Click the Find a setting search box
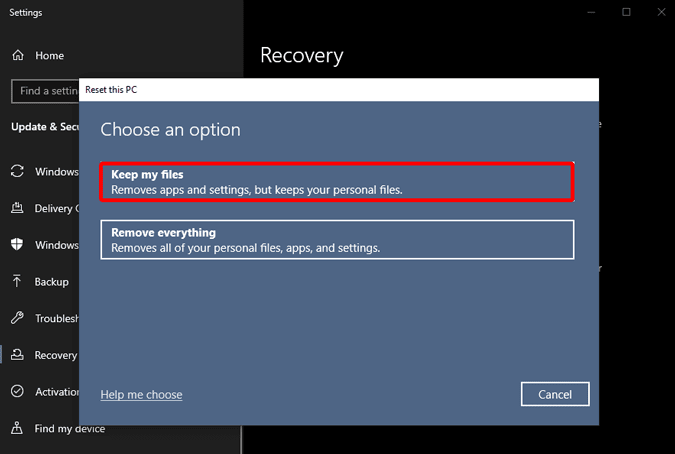This screenshot has width=675, height=454. 45,91
